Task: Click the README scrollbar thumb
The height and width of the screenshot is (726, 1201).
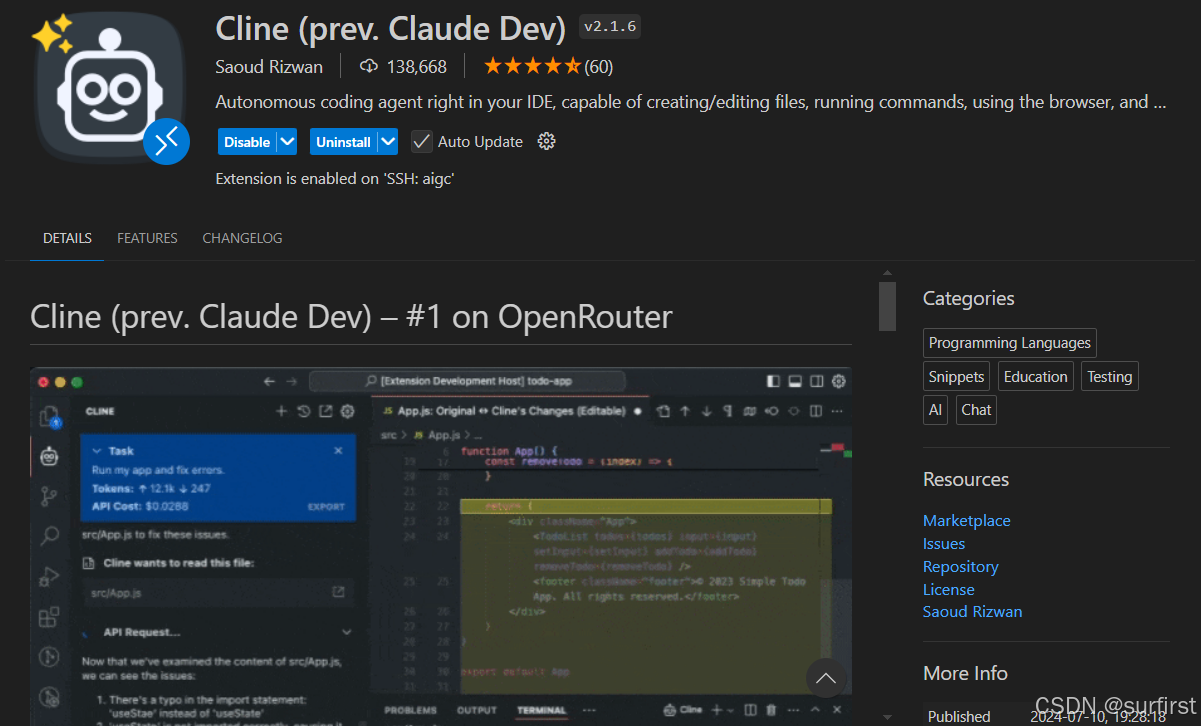Action: tap(887, 306)
